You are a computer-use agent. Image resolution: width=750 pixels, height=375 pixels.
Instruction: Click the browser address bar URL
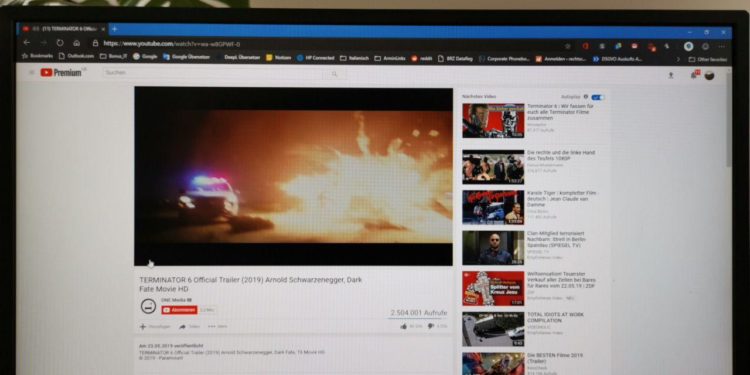(172, 44)
